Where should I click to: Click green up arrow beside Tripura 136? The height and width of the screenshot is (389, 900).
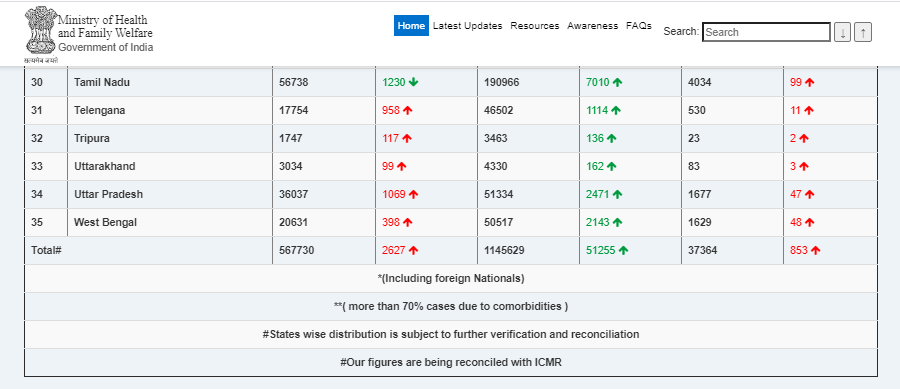tap(611, 138)
